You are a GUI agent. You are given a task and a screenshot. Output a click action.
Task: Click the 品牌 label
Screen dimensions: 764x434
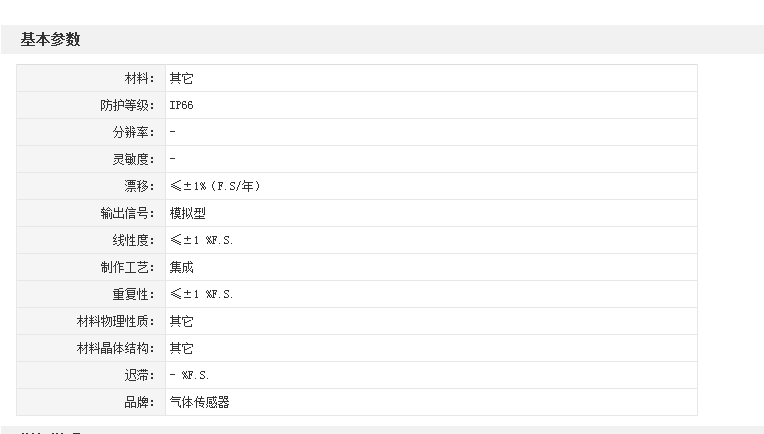(139, 402)
